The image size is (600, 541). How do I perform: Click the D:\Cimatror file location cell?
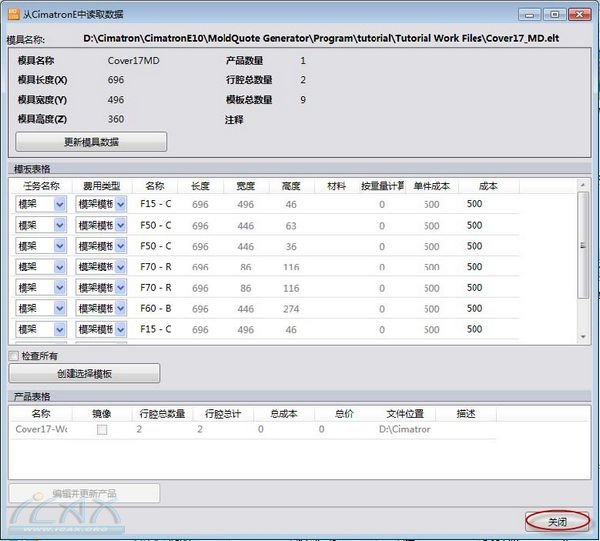click(405, 429)
